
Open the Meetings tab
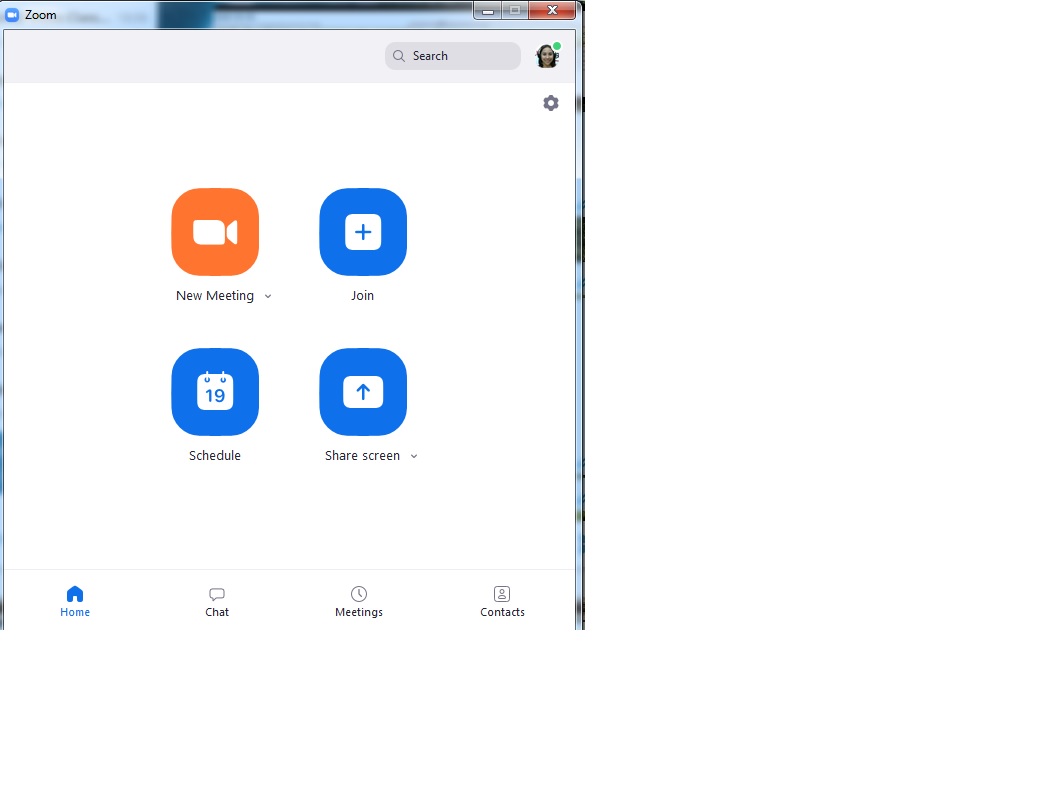pyautogui.click(x=359, y=602)
